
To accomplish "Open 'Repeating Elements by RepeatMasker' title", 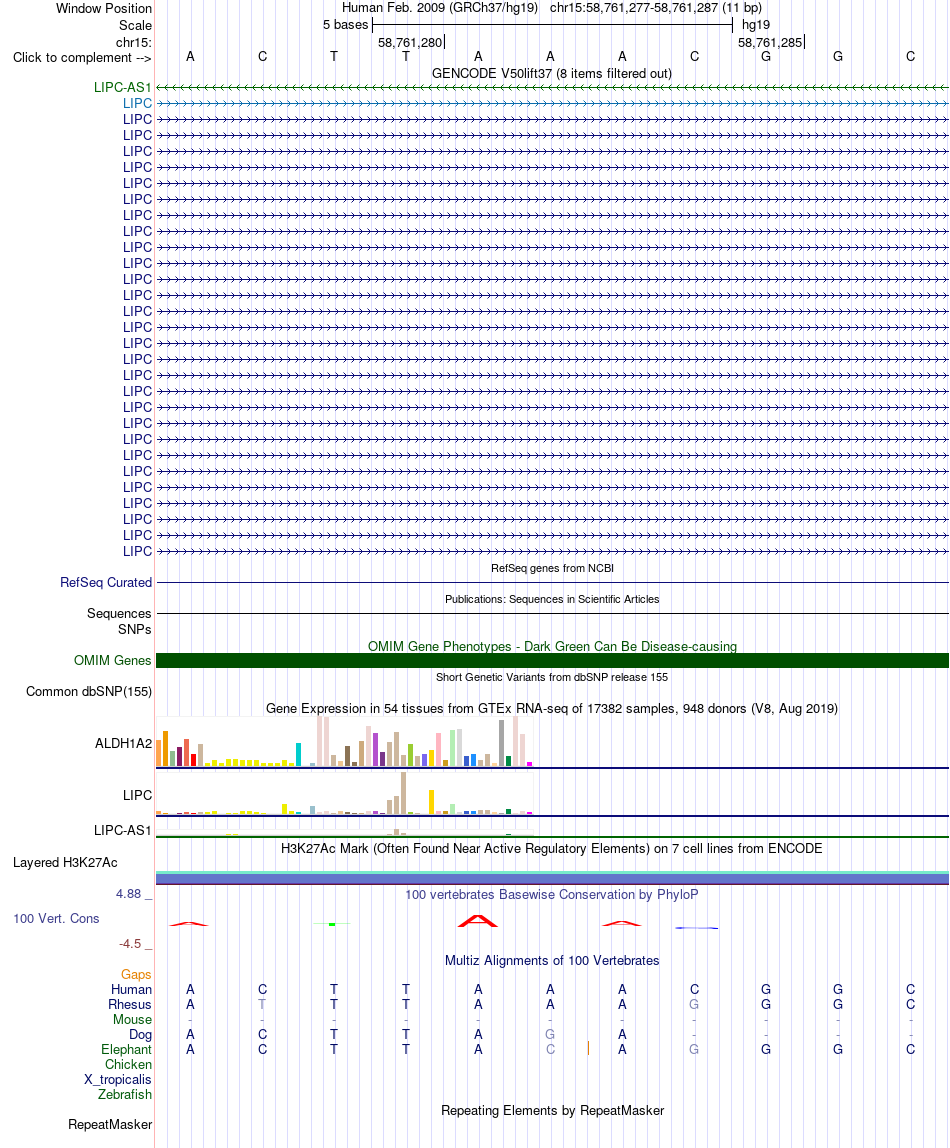I will click(x=553, y=1111).
